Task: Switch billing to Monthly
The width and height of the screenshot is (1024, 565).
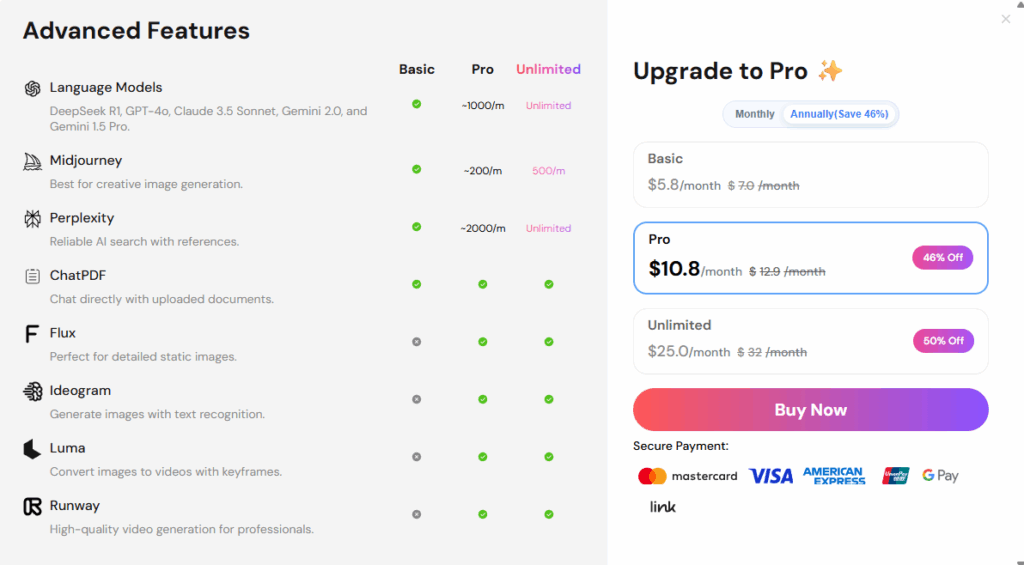Action: tap(754, 114)
